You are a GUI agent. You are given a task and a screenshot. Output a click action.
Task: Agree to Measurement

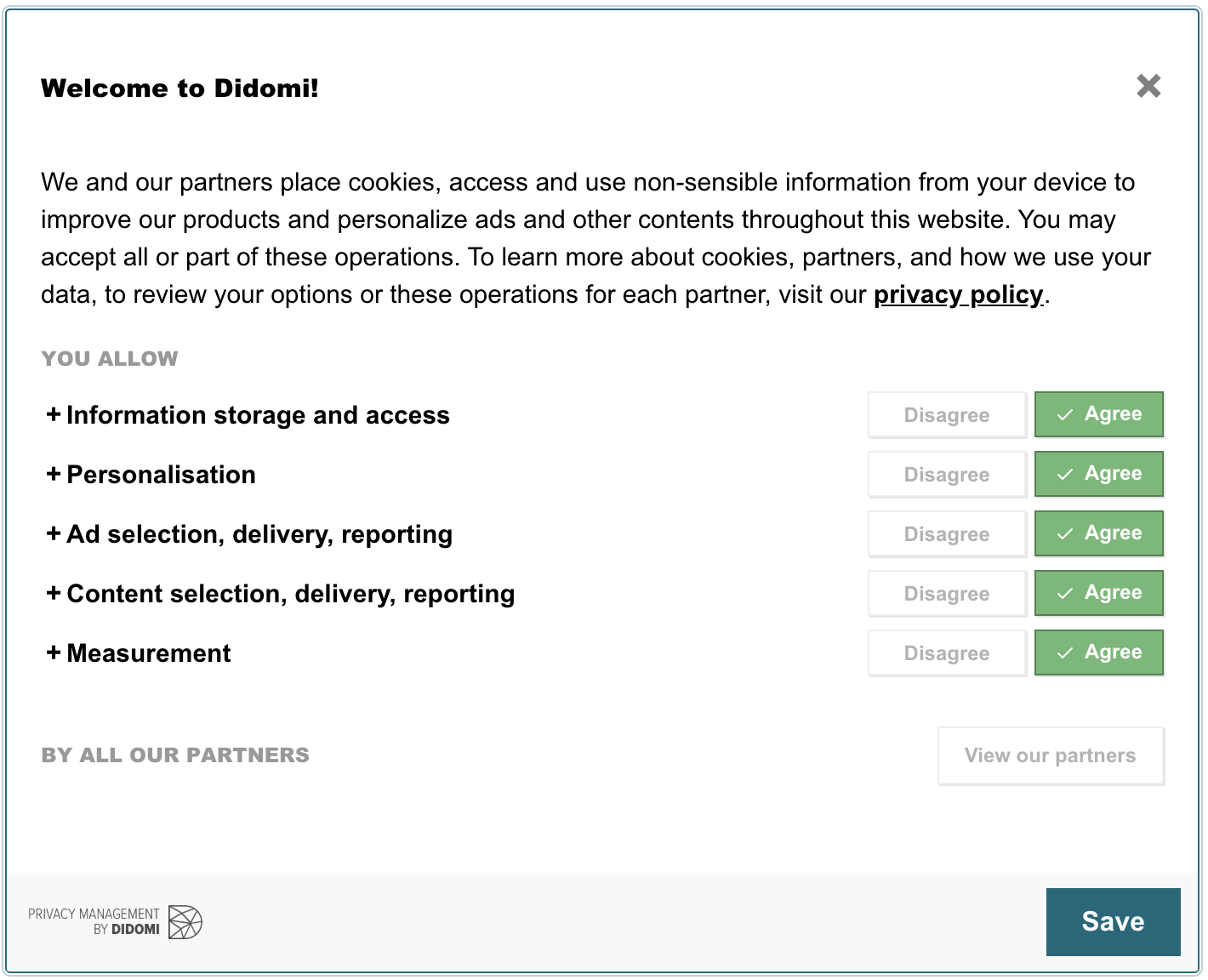(1098, 652)
